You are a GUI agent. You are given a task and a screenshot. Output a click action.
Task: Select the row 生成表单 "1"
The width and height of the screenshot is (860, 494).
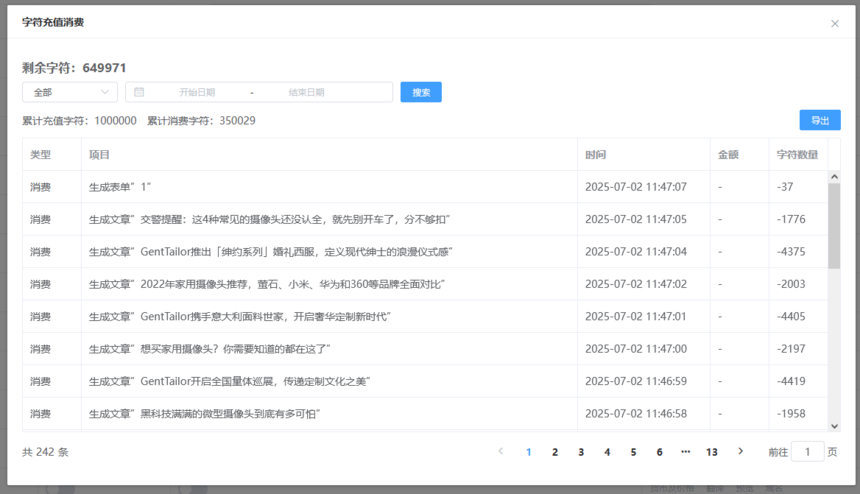click(x=300, y=187)
